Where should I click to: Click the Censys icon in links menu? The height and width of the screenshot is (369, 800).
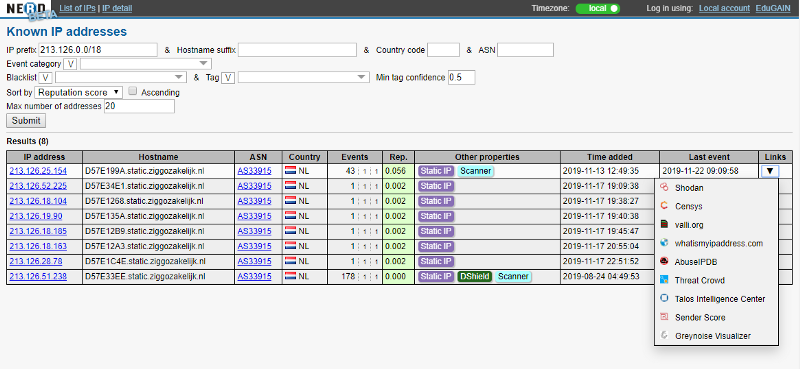(x=664, y=206)
